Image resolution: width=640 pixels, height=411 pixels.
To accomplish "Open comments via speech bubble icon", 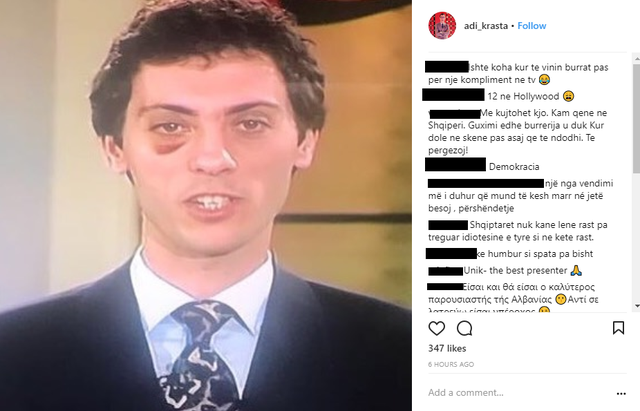I will coord(464,329).
